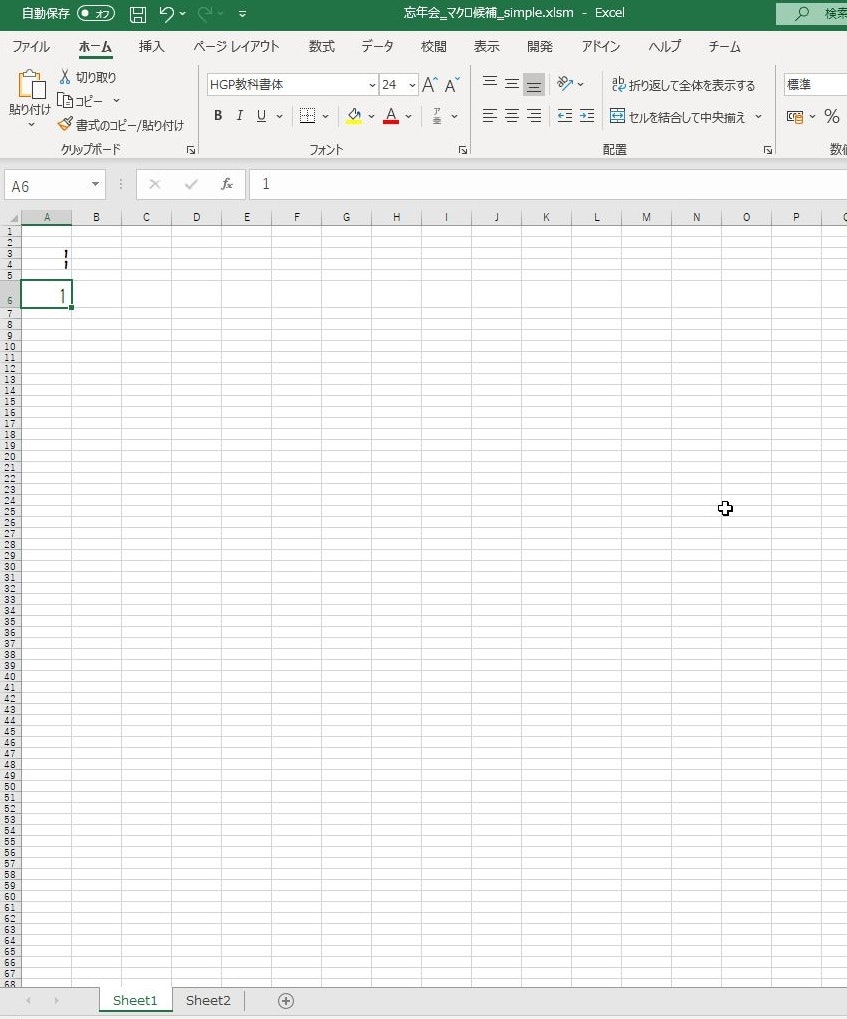Switch to 数式 tab
847x1019 pixels.
click(x=322, y=47)
